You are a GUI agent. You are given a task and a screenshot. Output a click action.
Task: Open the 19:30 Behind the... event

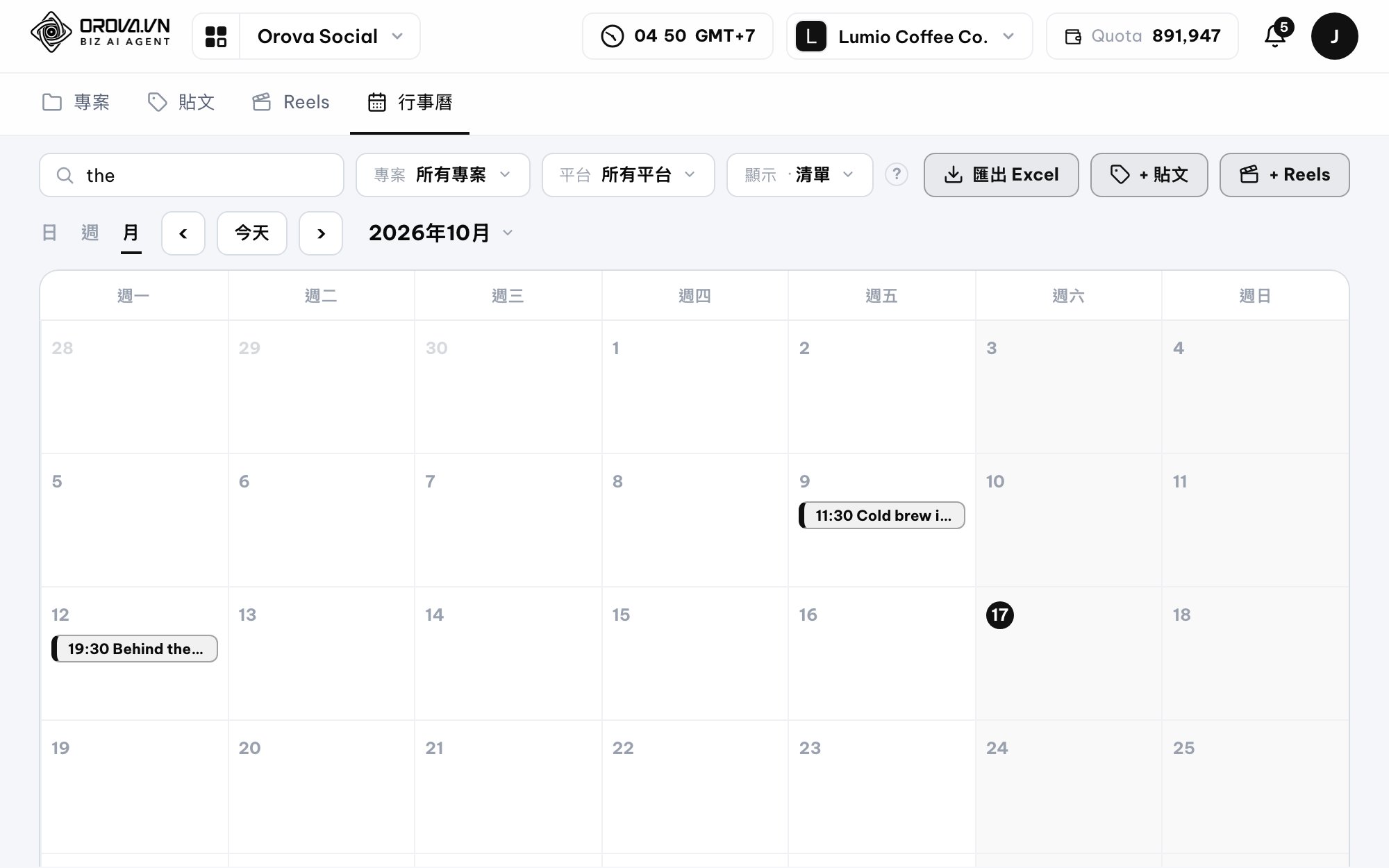(x=135, y=649)
